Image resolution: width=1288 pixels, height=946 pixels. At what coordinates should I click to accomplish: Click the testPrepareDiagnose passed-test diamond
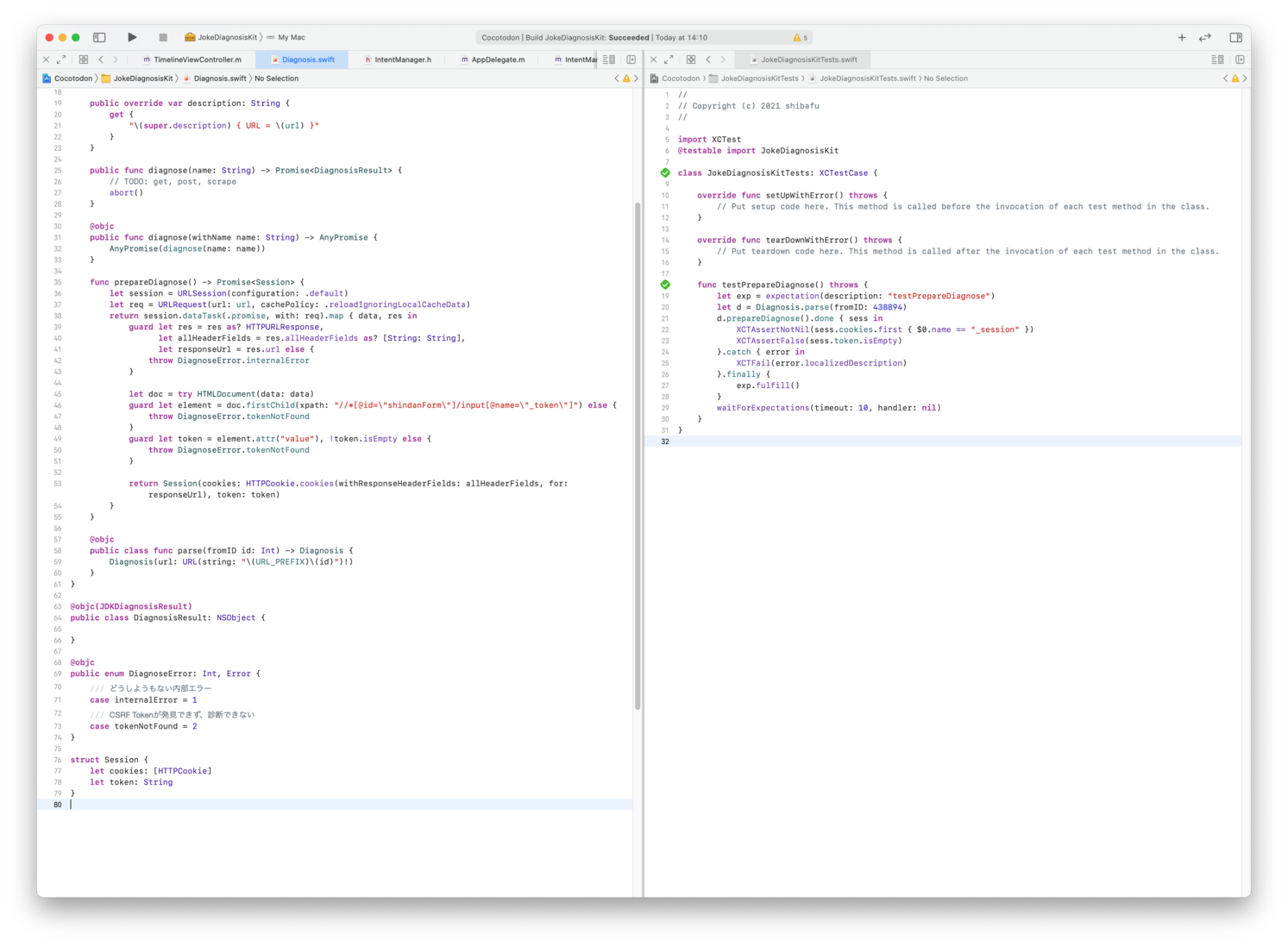click(x=665, y=285)
